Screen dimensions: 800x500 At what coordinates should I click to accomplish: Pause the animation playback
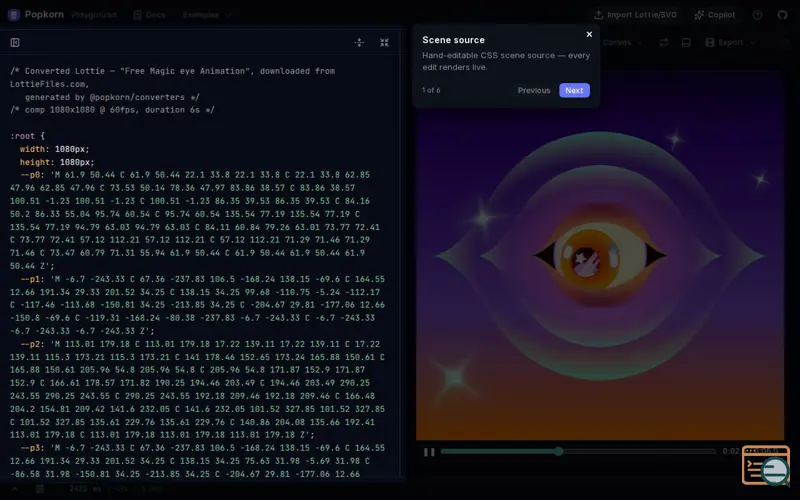point(429,452)
